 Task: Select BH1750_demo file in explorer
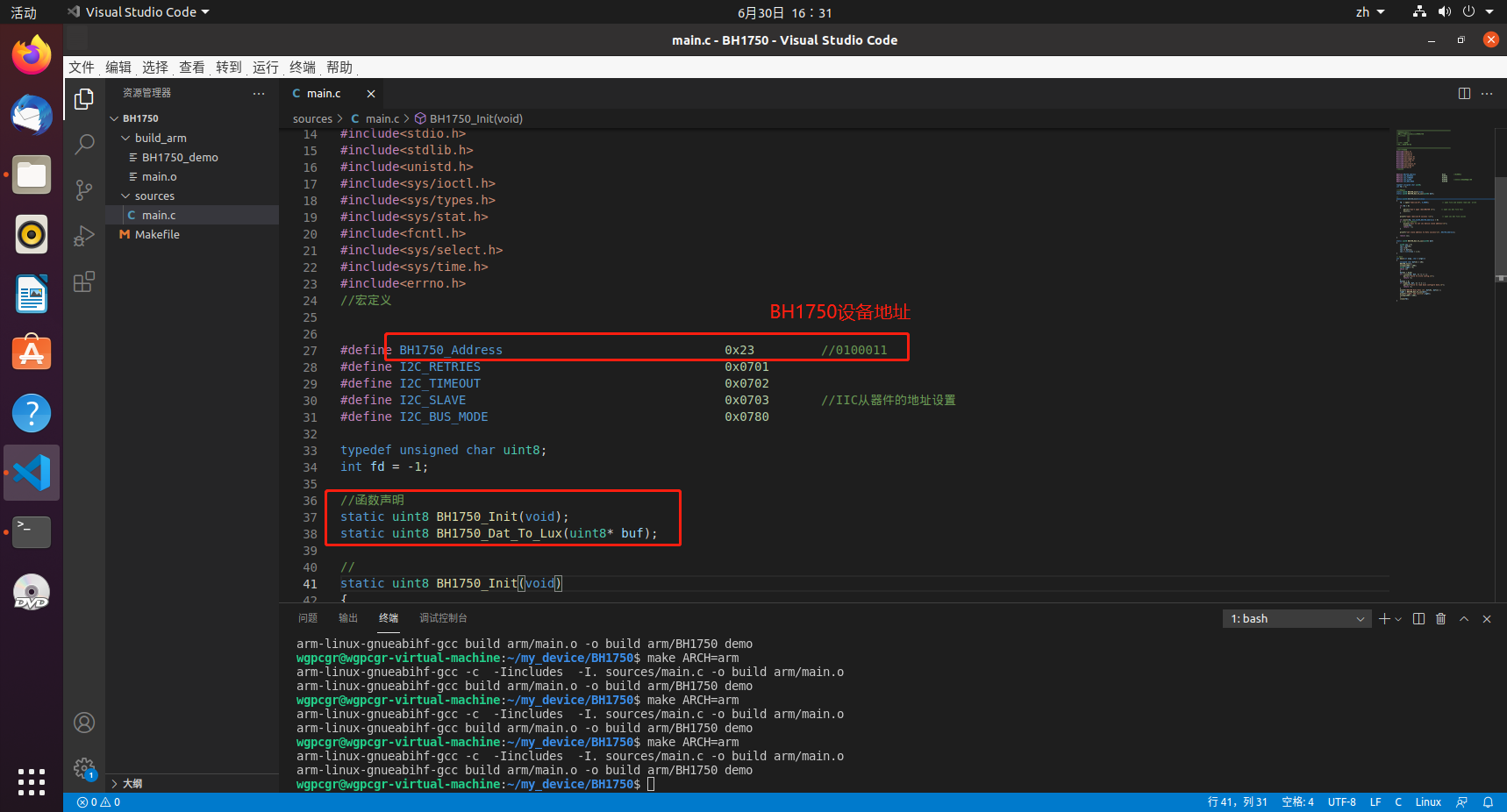[x=192, y=157]
